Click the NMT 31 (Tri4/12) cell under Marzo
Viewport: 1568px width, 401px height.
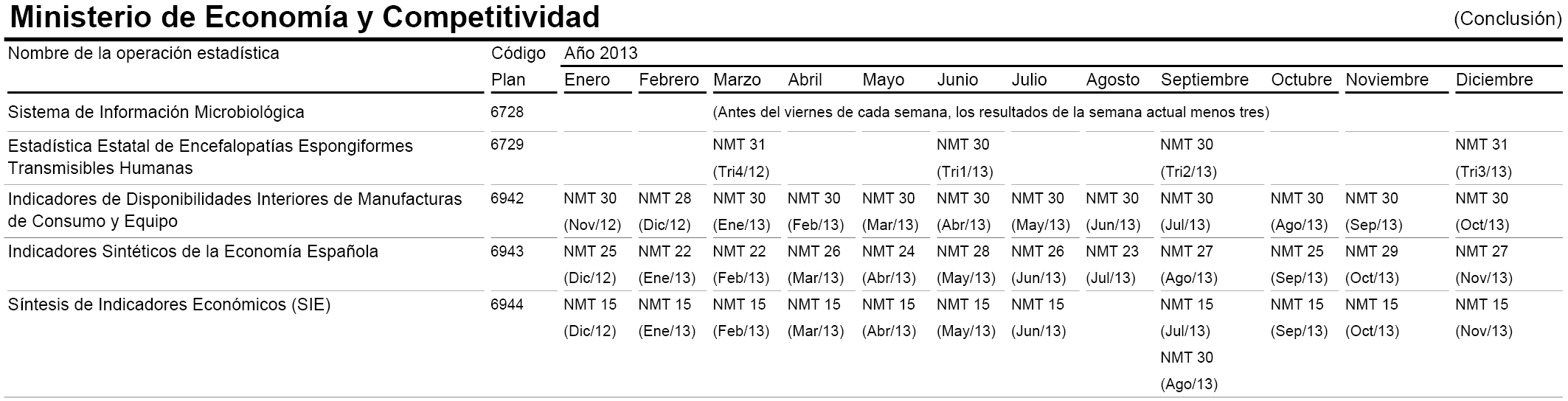pyautogui.click(x=741, y=158)
